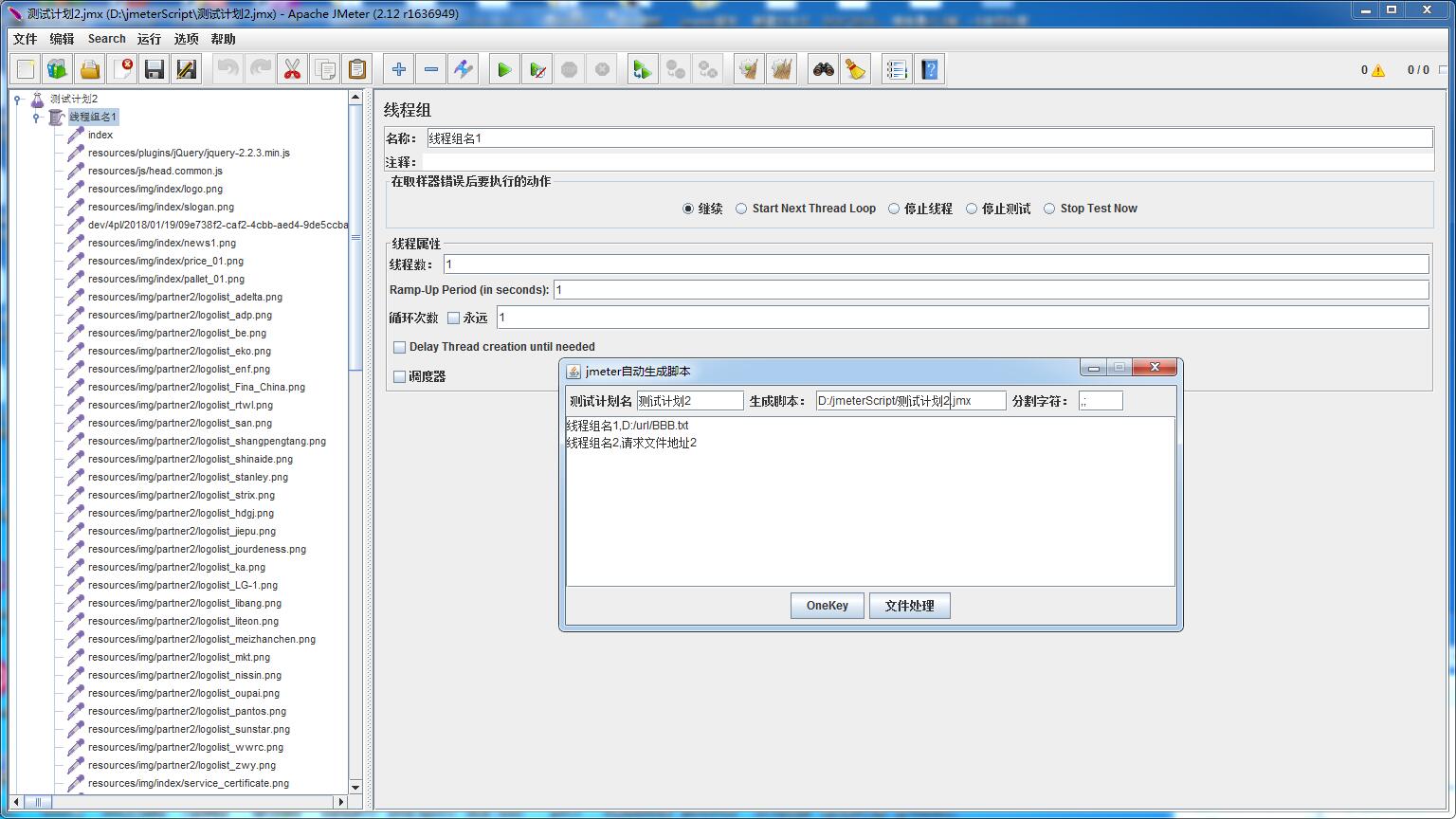1456x819 pixels.
Task: Open Search with binoculars icon
Action: pyautogui.click(x=823, y=69)
